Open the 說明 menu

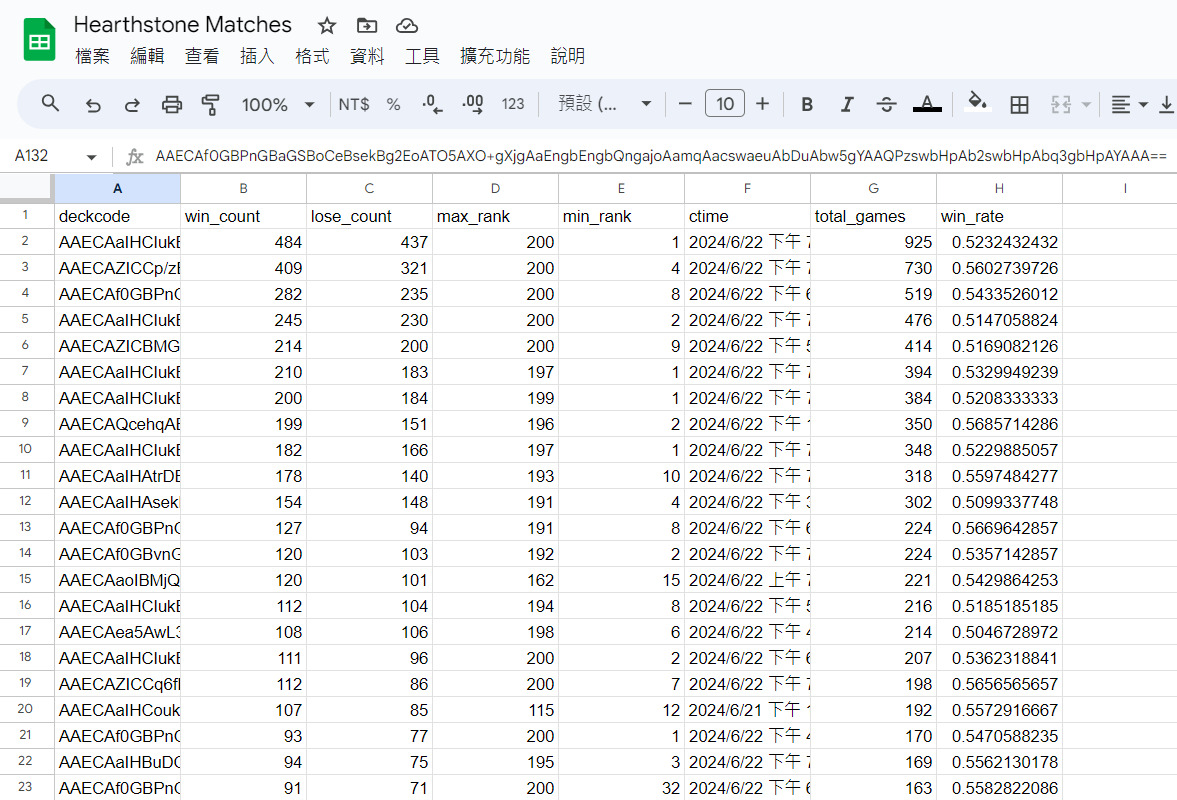click(567, 56)
